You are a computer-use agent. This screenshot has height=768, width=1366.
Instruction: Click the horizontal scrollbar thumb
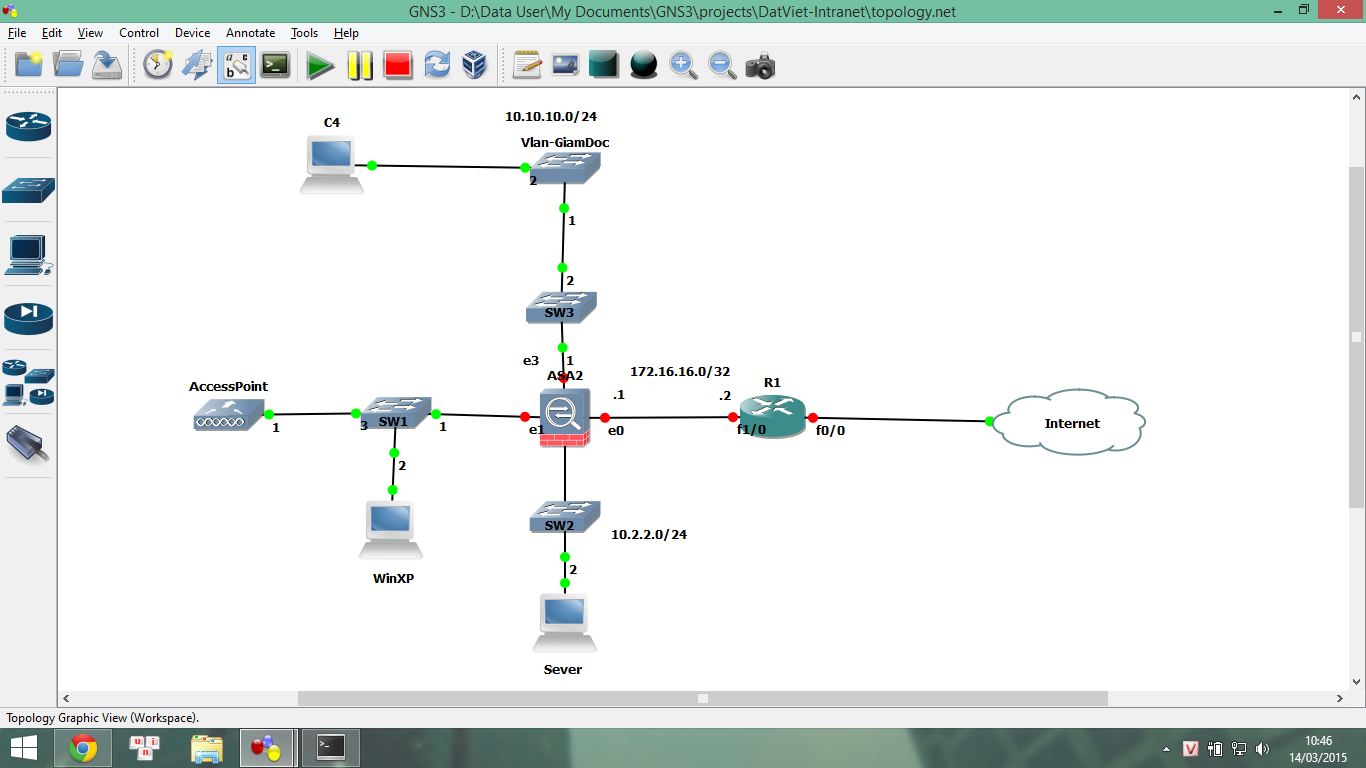click(702, 698)
